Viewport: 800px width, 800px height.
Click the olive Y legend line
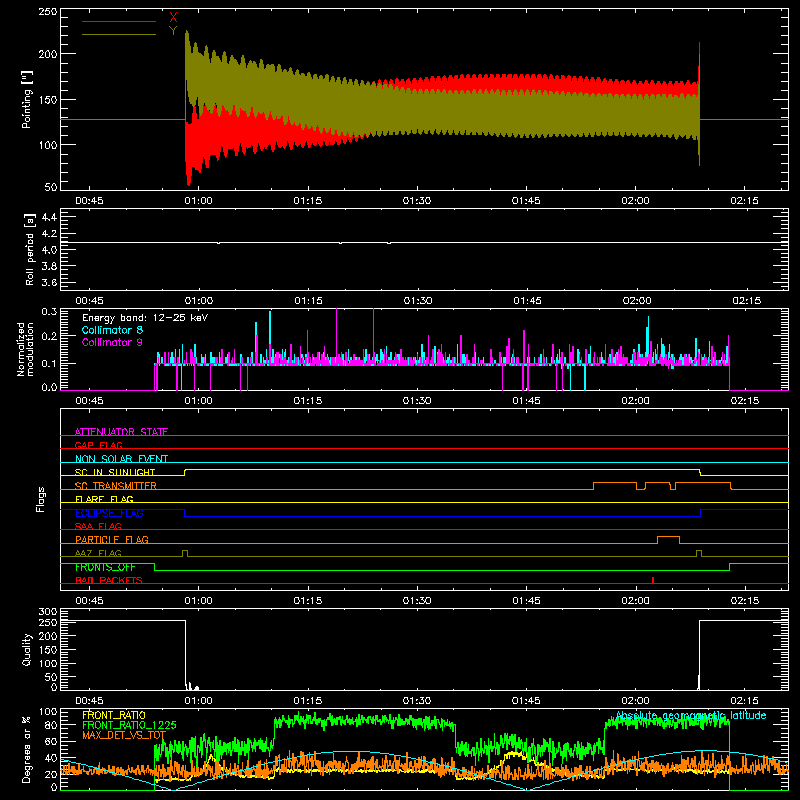click(x=118, y=35)
